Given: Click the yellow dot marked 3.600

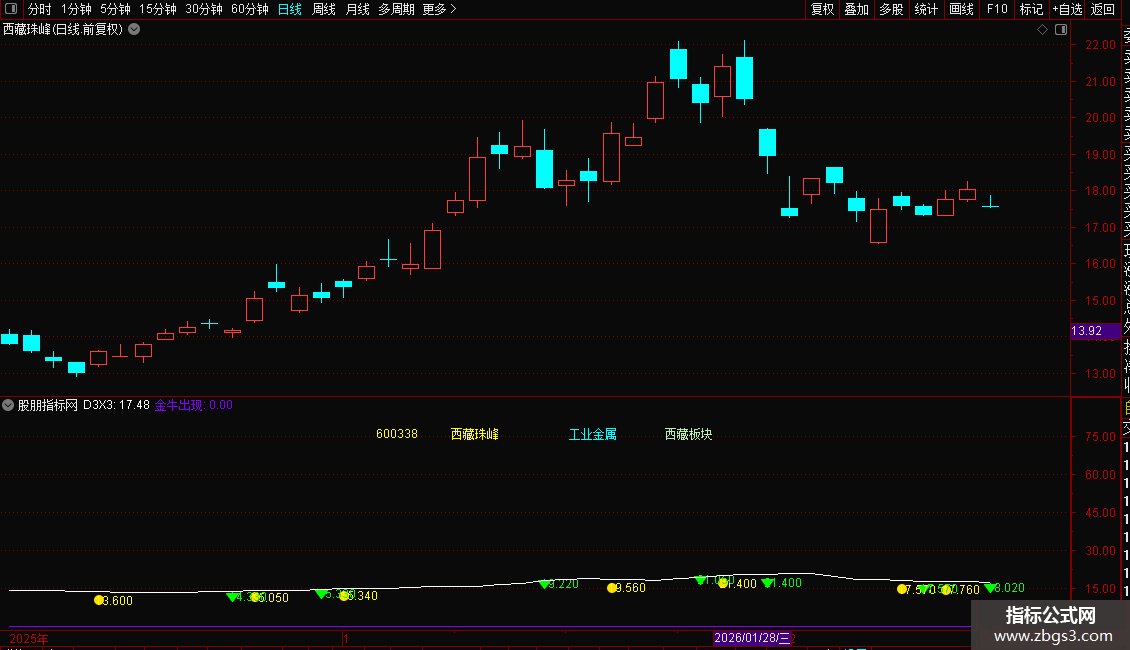Looking at the screenshot, I should pos(99,600).
